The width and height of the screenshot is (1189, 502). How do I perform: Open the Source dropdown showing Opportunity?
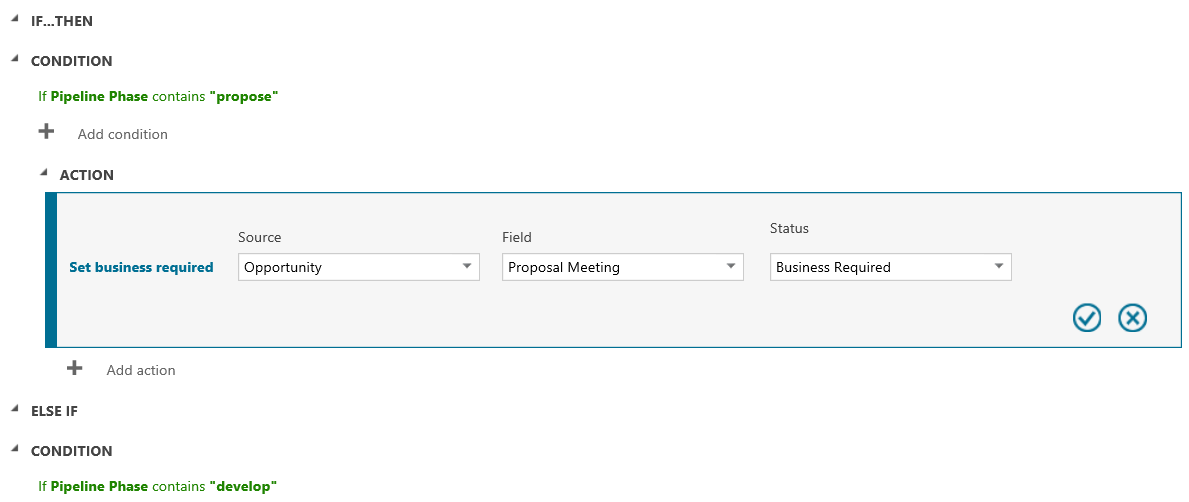coord(358,267)
